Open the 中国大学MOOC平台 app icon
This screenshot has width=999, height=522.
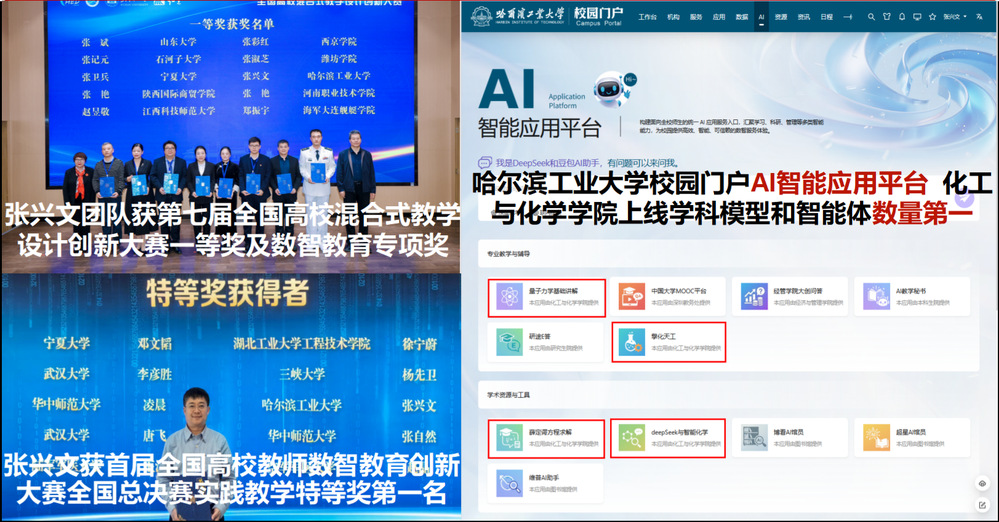click(631, 296)
